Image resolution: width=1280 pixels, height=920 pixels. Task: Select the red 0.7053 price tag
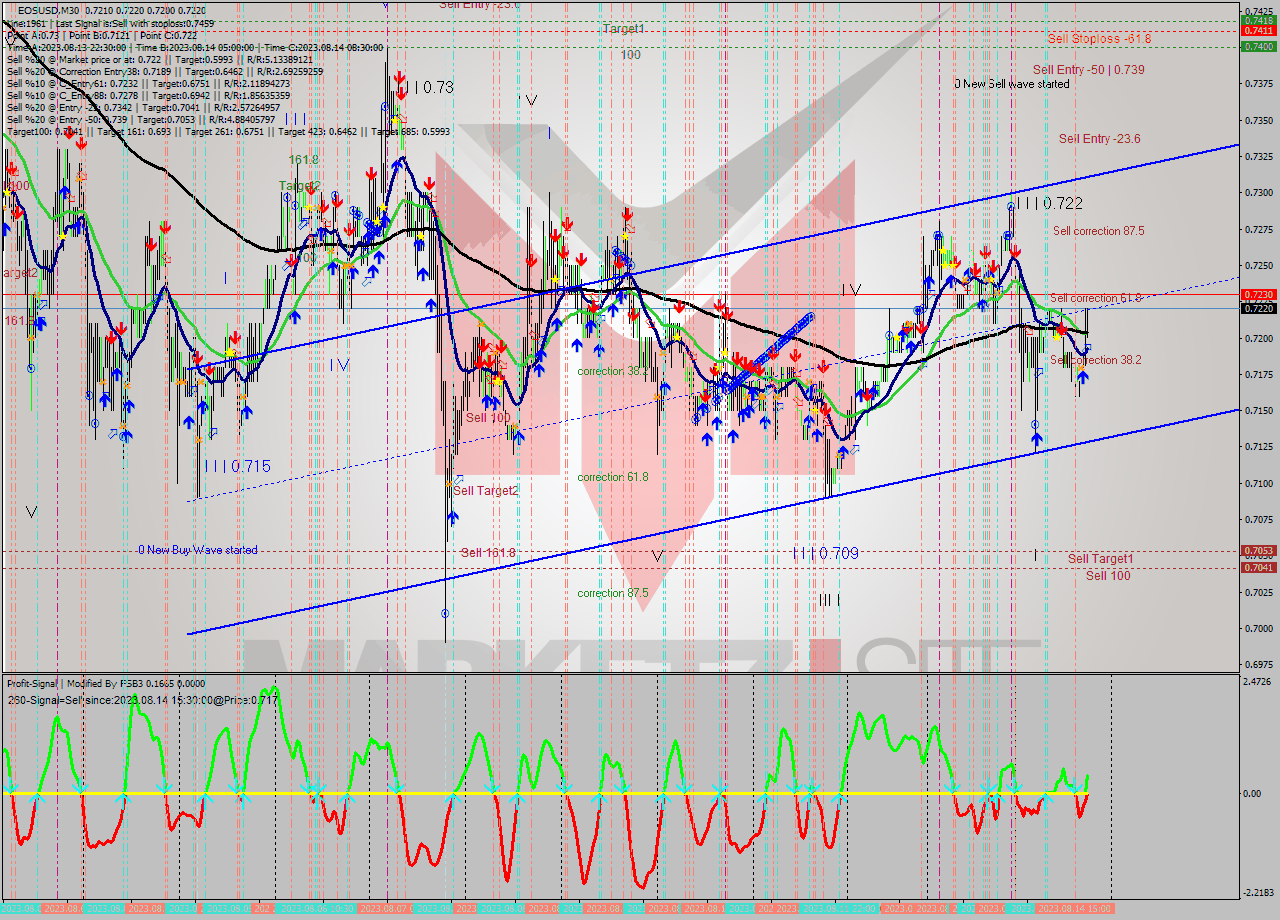1258,551
